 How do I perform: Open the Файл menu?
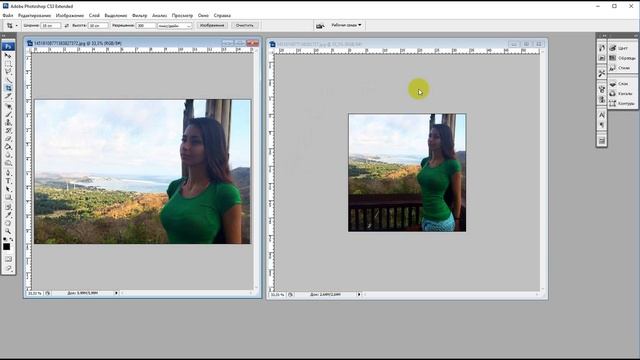[x=8, y=16]
